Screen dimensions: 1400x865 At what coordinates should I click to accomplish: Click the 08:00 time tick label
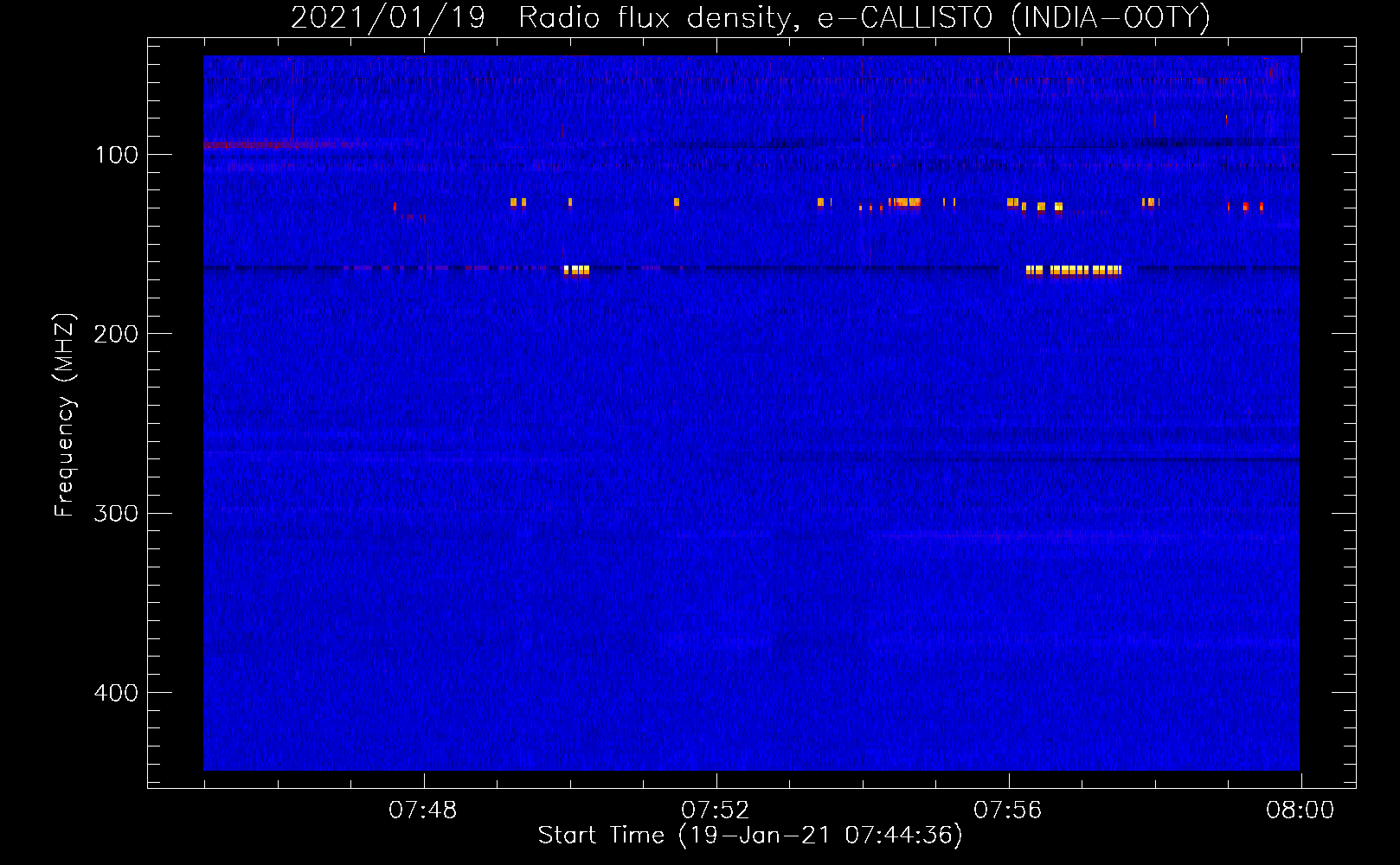[x=1300, y=811]
